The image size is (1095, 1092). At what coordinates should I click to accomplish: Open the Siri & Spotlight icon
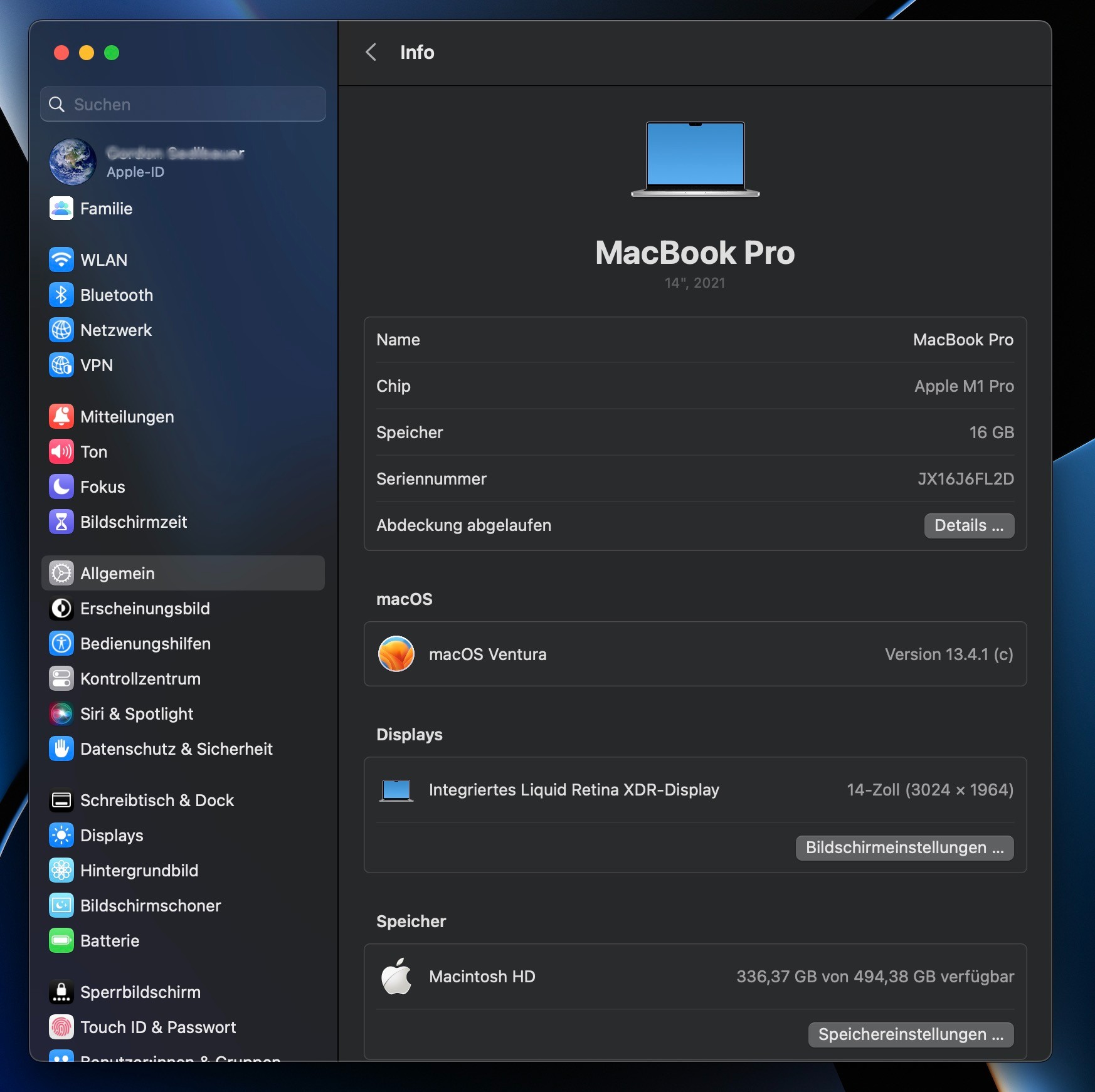pos(61,714)
